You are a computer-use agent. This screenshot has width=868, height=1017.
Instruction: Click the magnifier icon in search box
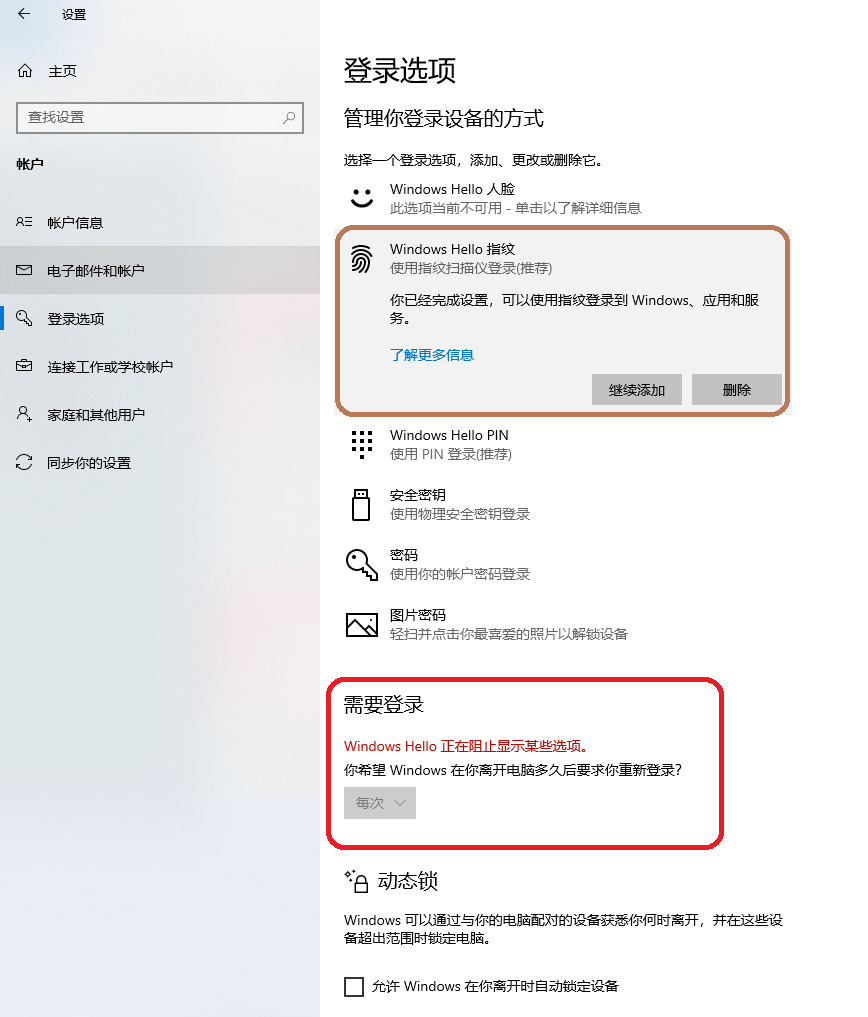tap(289, 117)
